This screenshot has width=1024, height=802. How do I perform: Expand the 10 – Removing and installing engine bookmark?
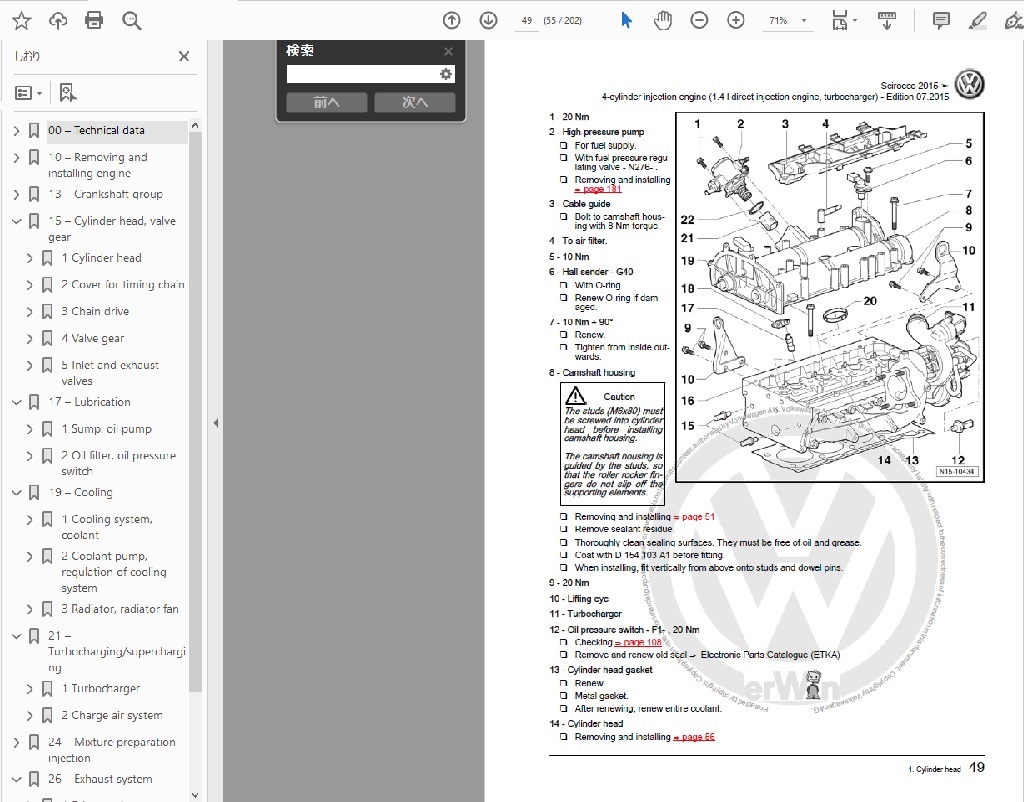coord(16,157)
